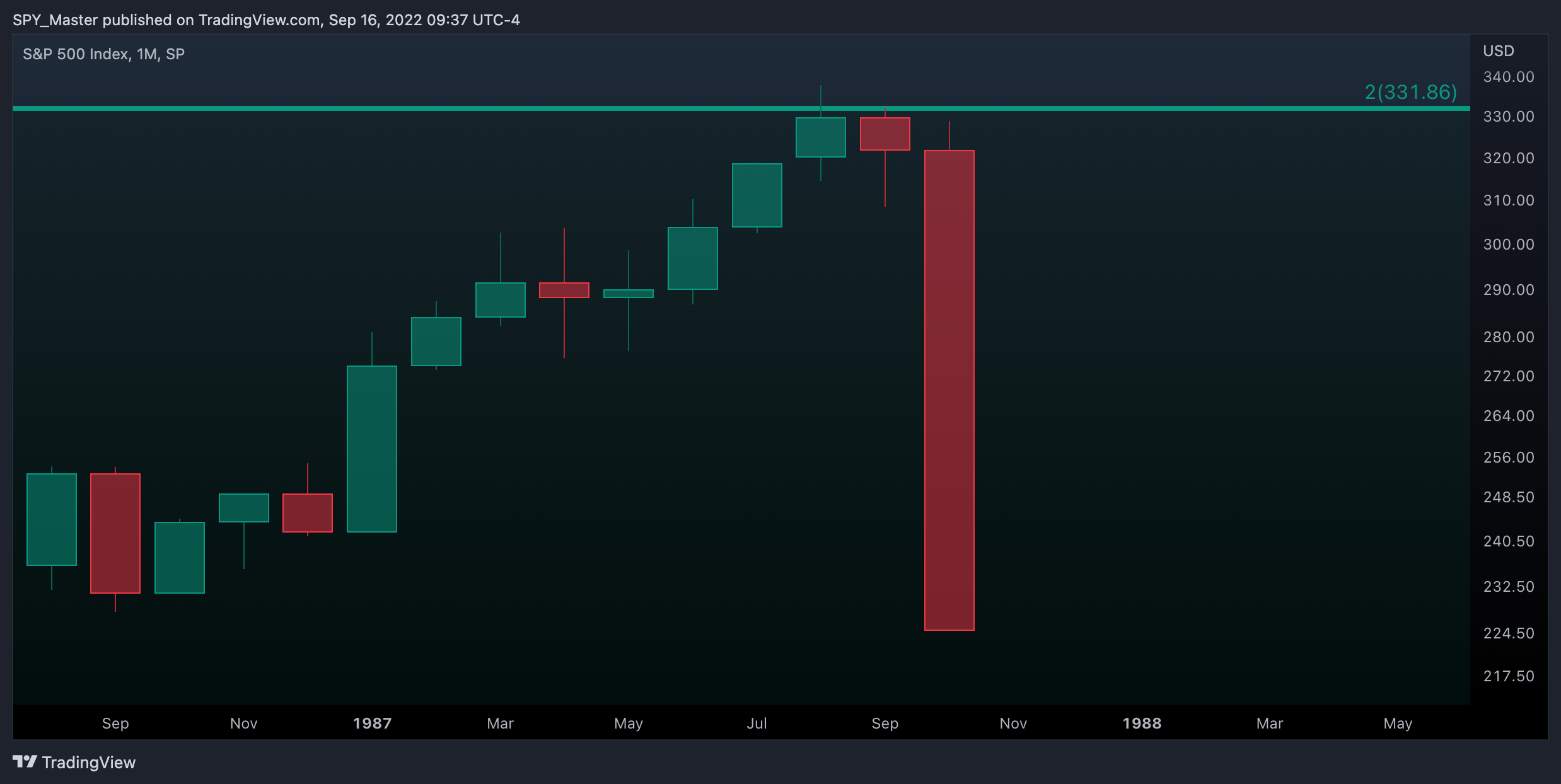Click the green October 1986 candle
The image size is (1561, 784).
pyautogui.click(x=179, y=558)
